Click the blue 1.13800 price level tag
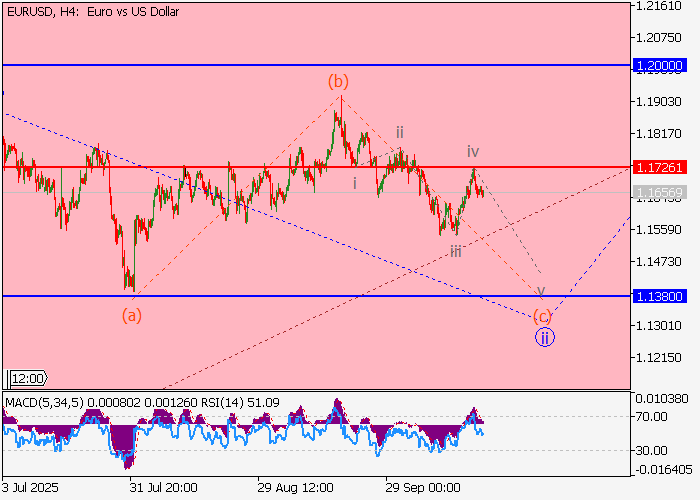The image size is (700, 500). [x=660, y=297]
